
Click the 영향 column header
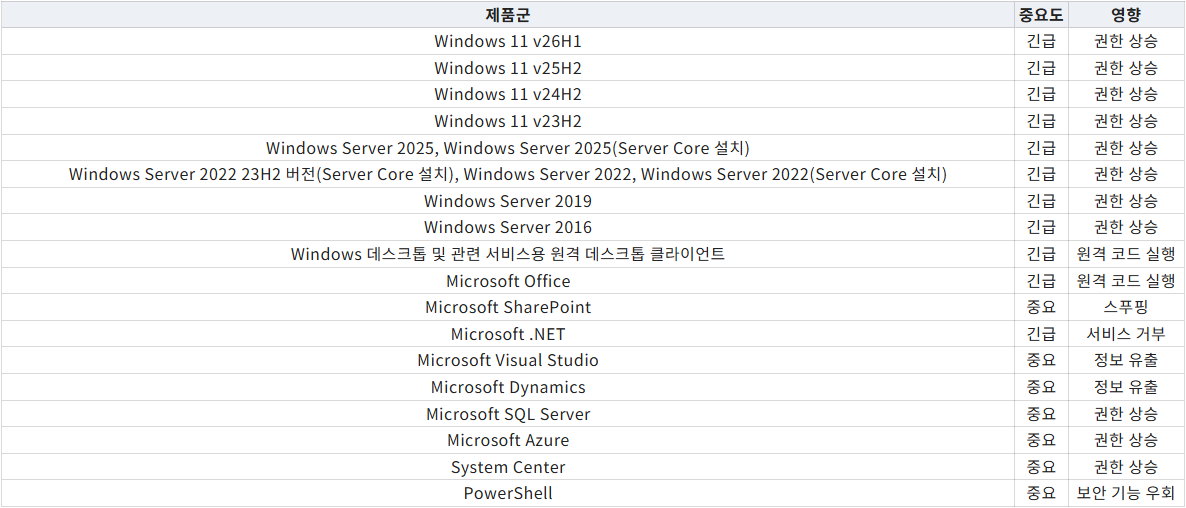click(x=1125, y=14)
